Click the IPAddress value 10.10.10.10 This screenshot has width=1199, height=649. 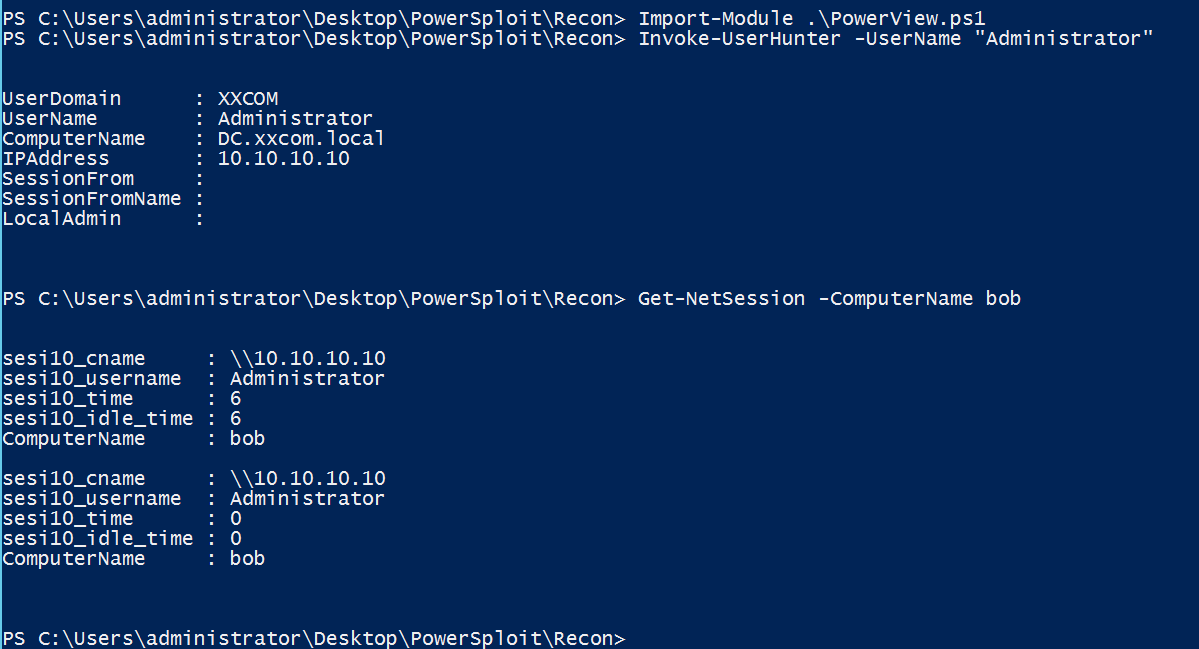[284, 158]
